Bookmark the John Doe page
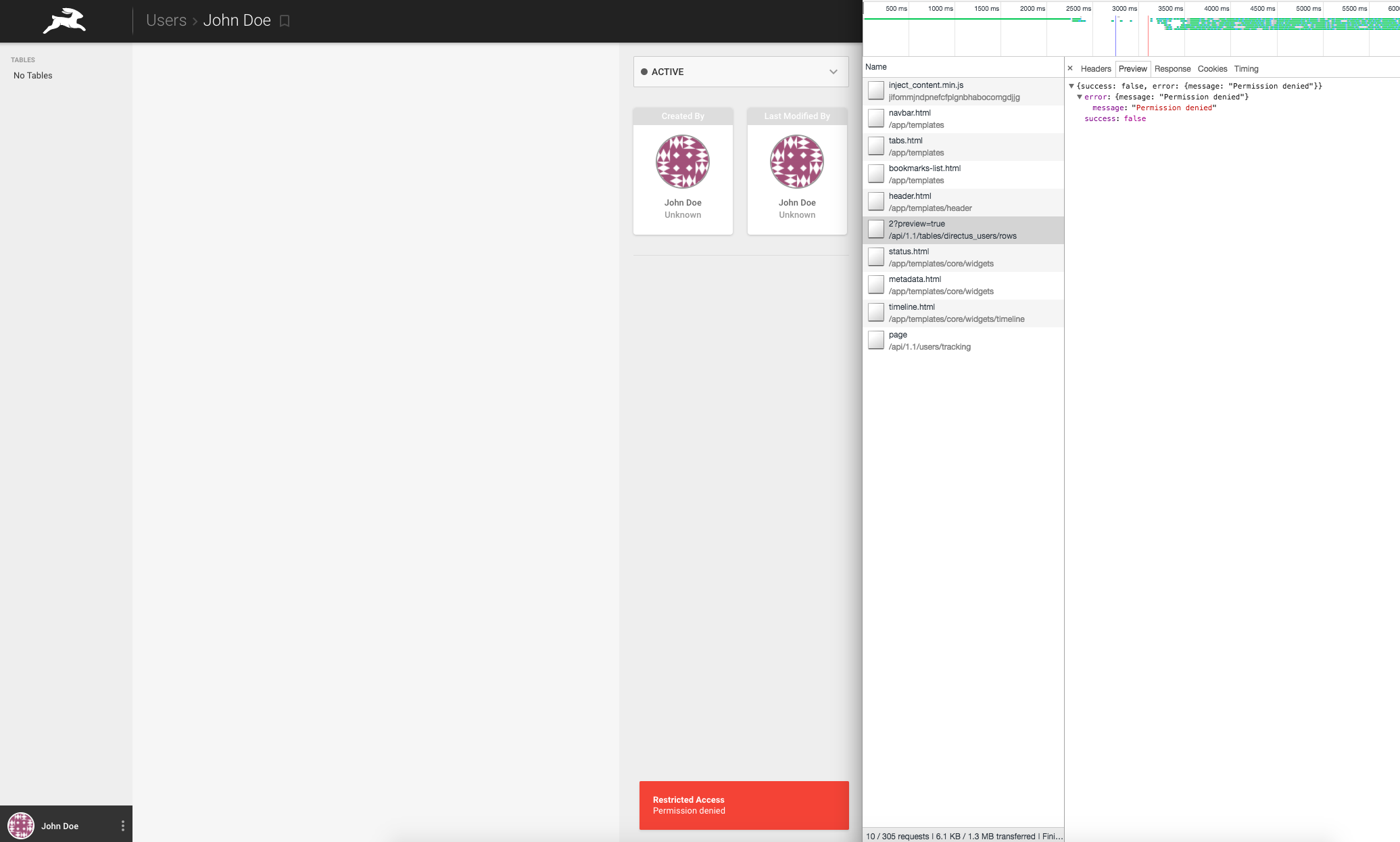1400x842 pixels. point(285,21)
